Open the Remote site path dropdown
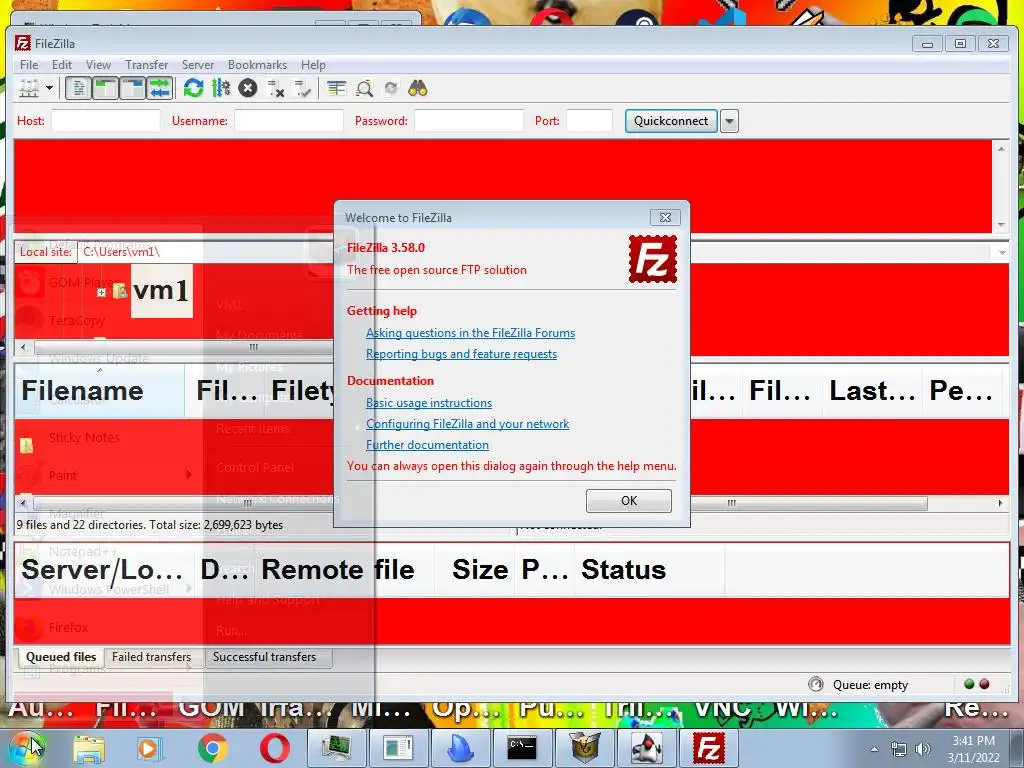 (1002, 252)
